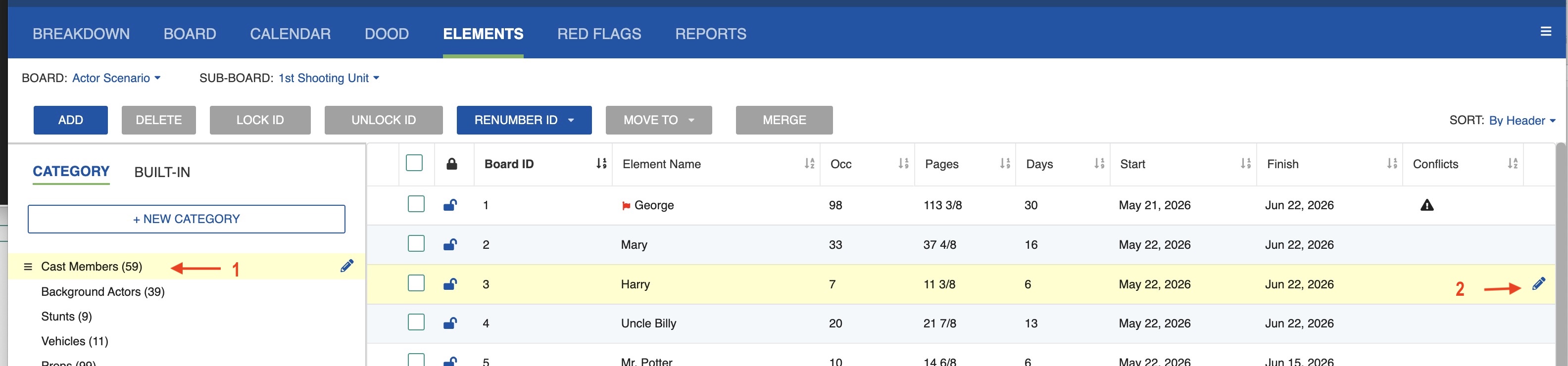Click the + NEW CATEGORY button
1568x366 pixels.
click(x=186, y=219)
